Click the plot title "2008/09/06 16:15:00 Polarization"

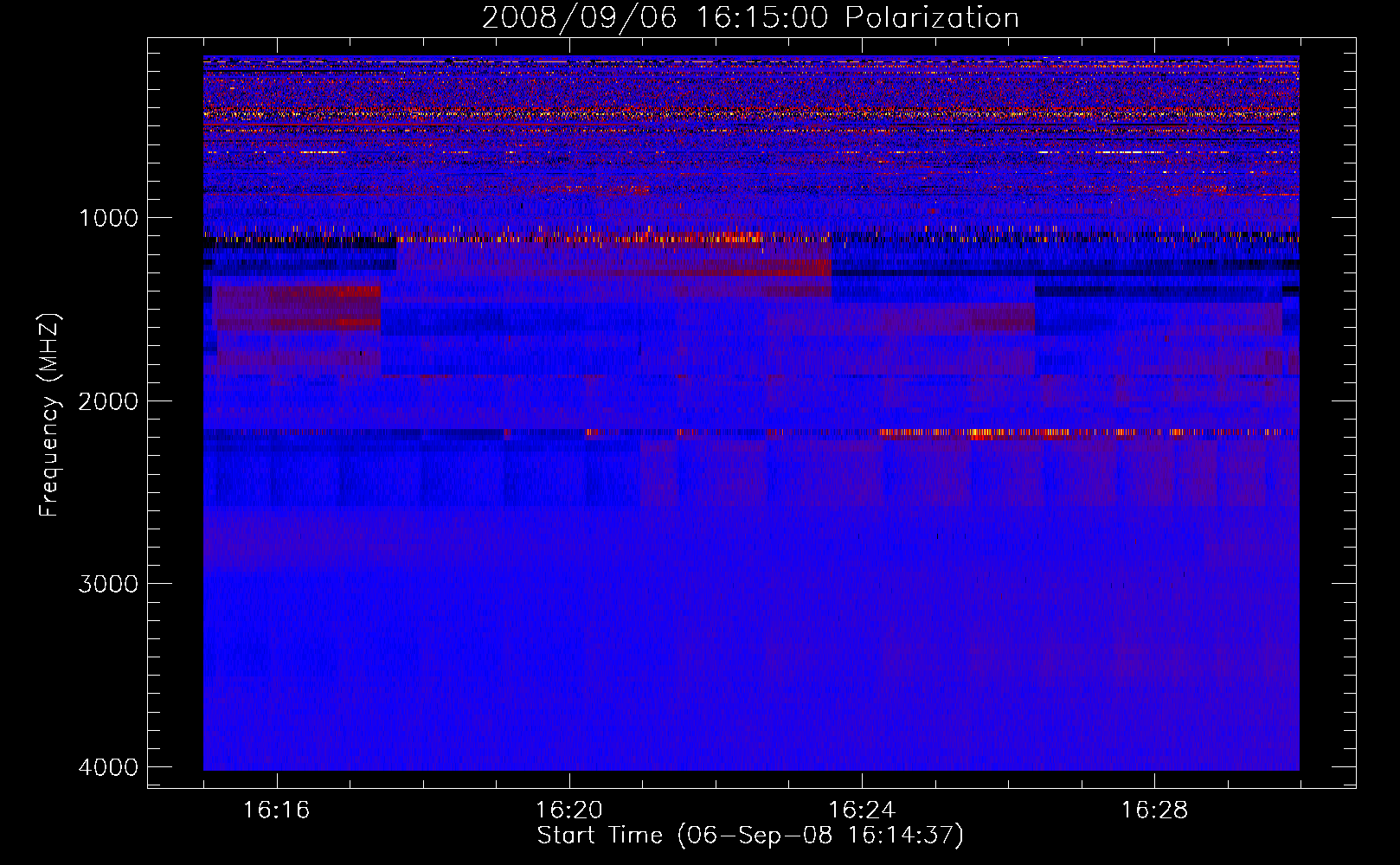tap(750, 18)
